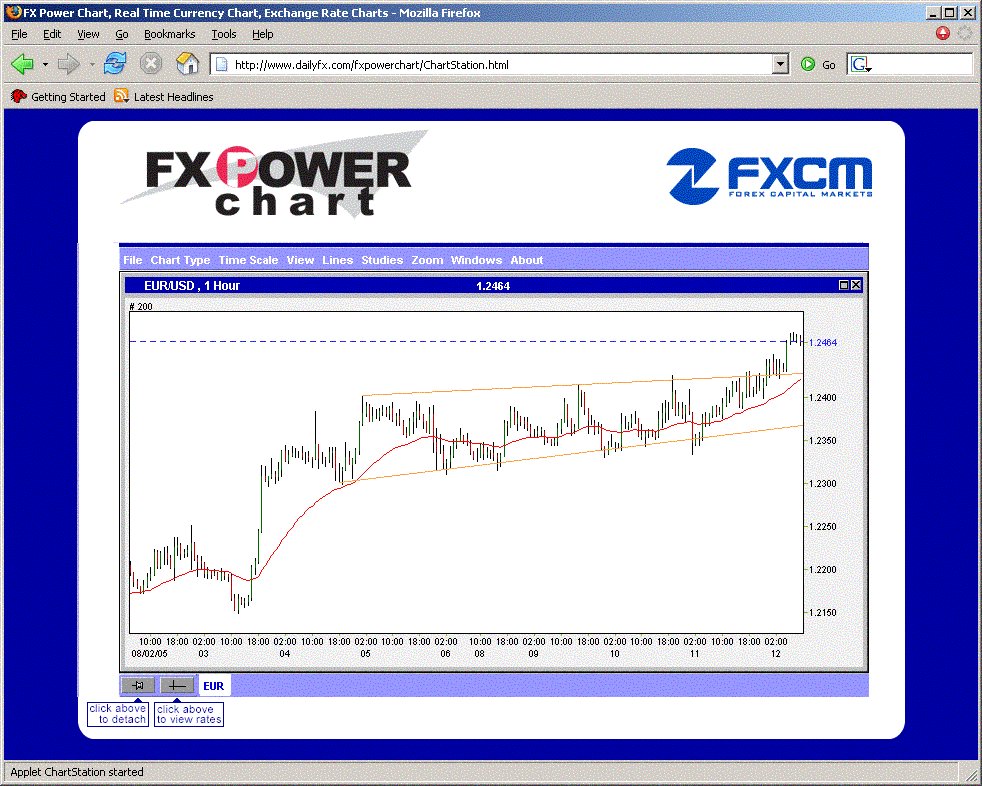
Task: Open the Lines menu
Action: [x=338, y=260]
